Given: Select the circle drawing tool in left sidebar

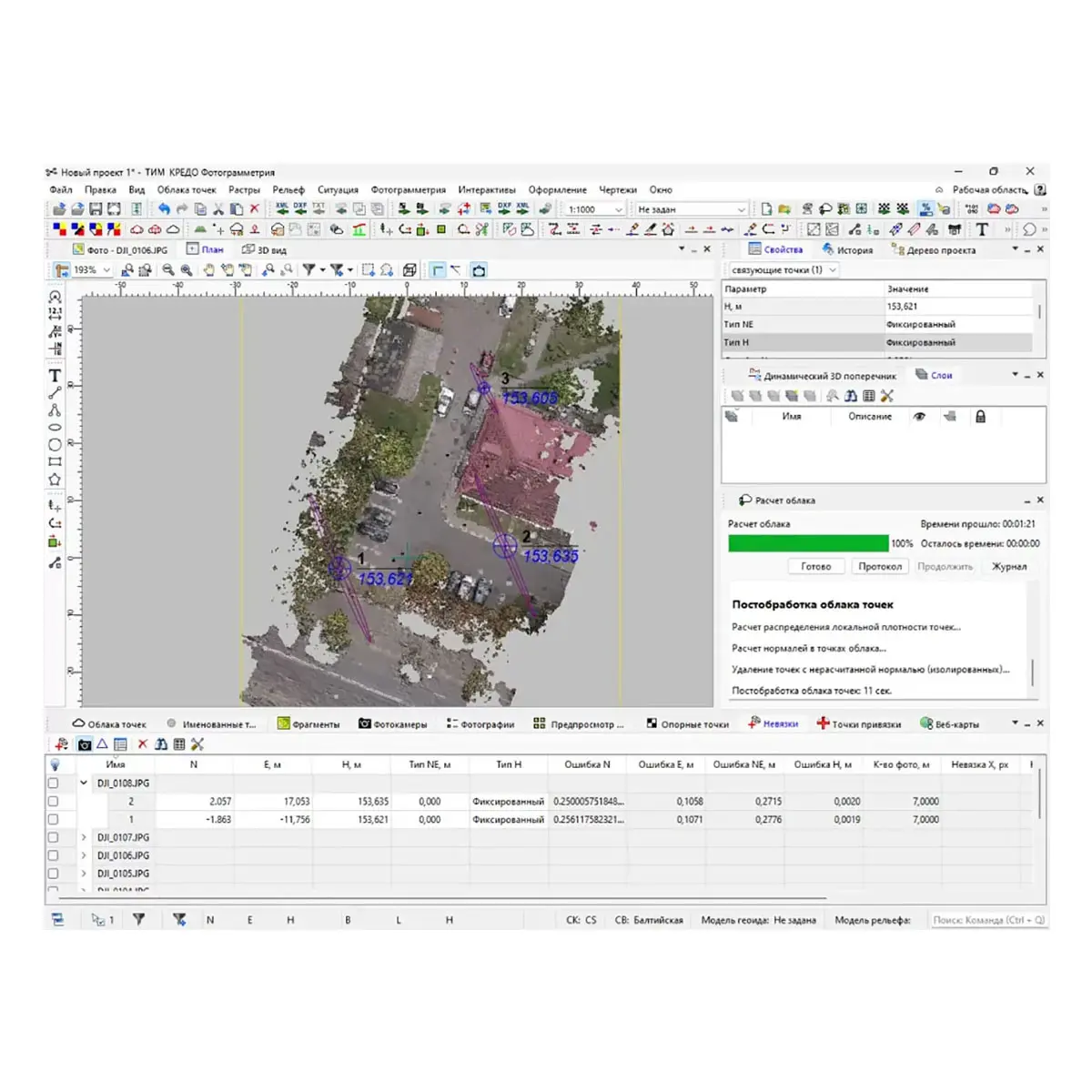Looking at the screenshot, I should pyautogui.click(x=55, y=445).
